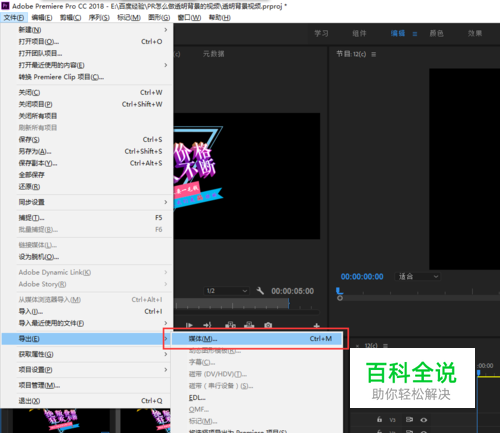
Task: Select 还原(R) menu item
Action: [87, 187]
